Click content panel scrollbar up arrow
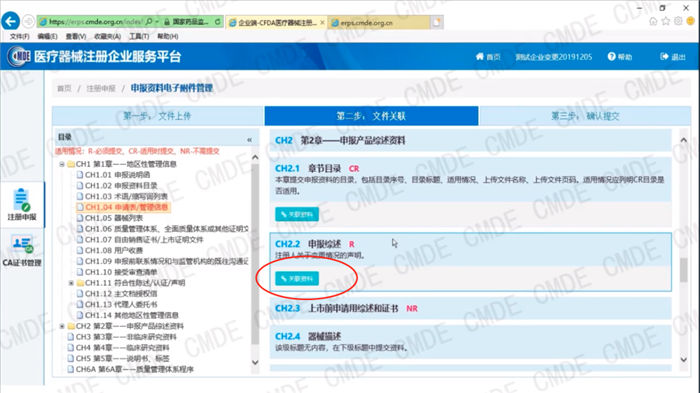700x393 pixels. 683,140
